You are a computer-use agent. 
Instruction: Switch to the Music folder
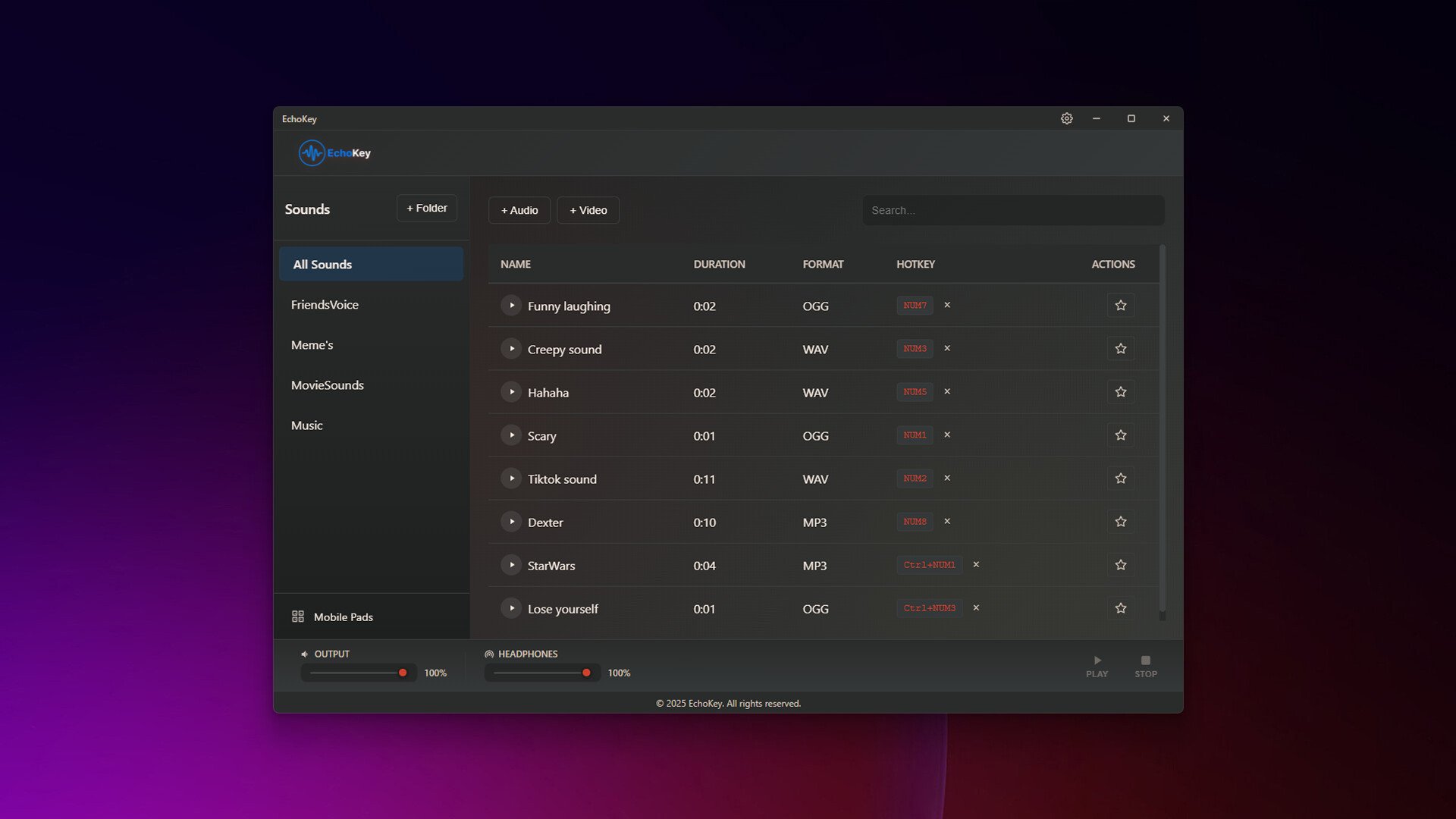tap(307, 425)
